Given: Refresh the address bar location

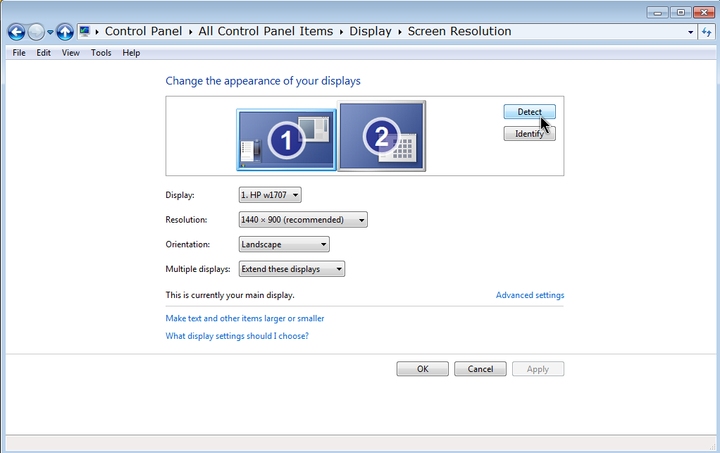Looking at the screenshot, I should coord(706,32).
